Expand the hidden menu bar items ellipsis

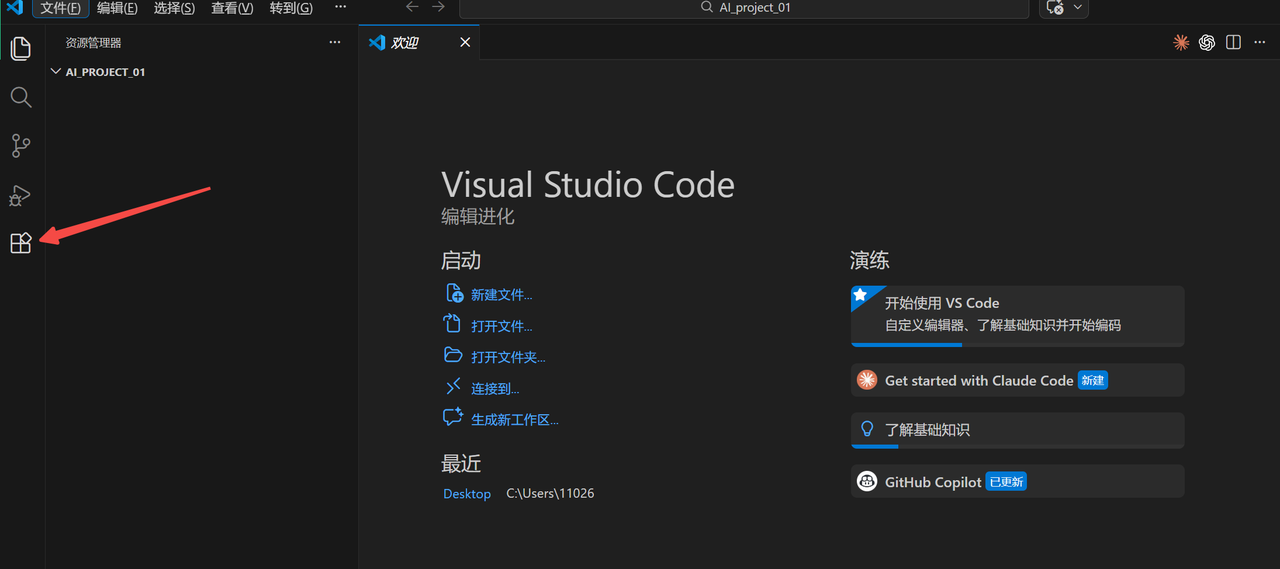(x=340, y=7)
